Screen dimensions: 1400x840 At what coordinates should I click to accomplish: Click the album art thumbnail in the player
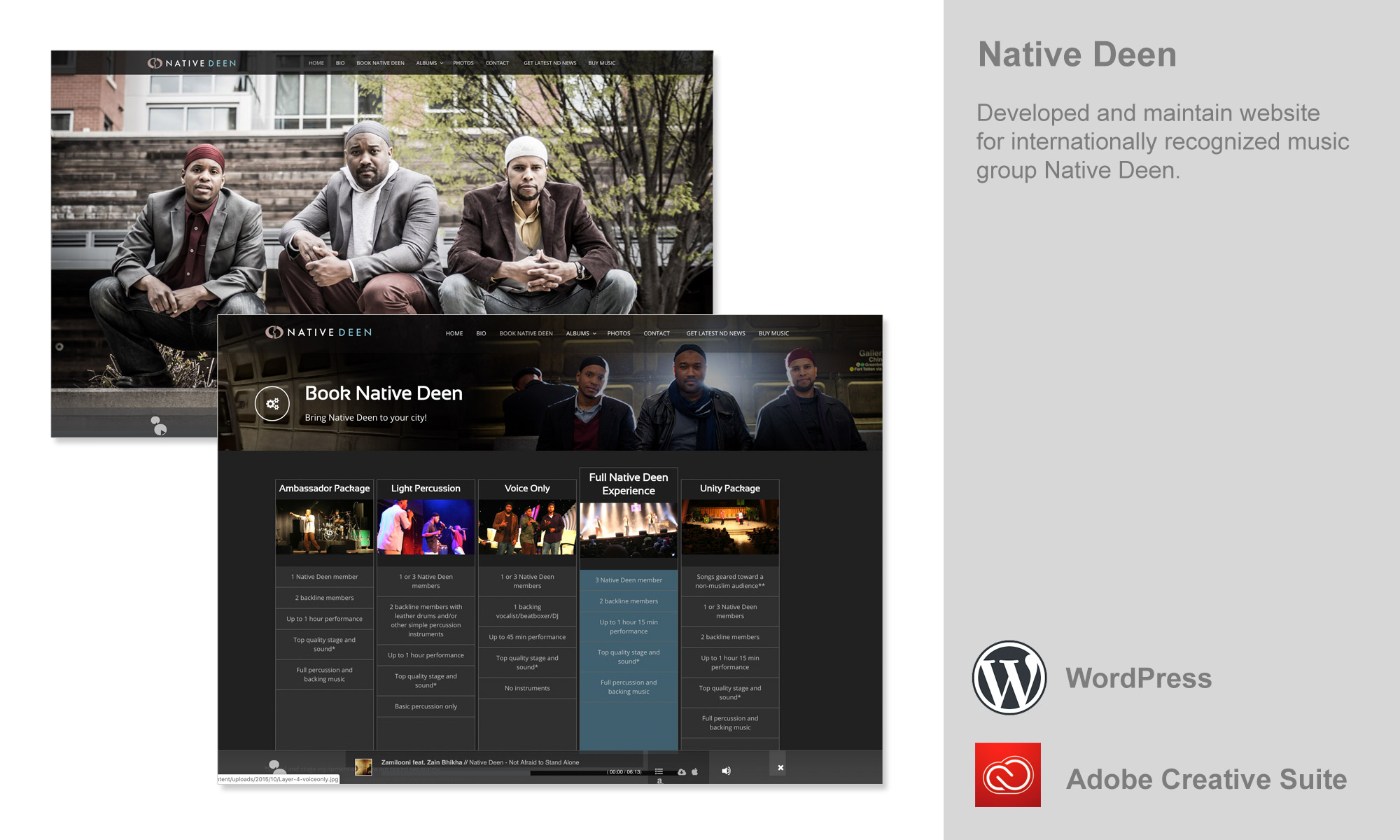(x=363, y=767)
